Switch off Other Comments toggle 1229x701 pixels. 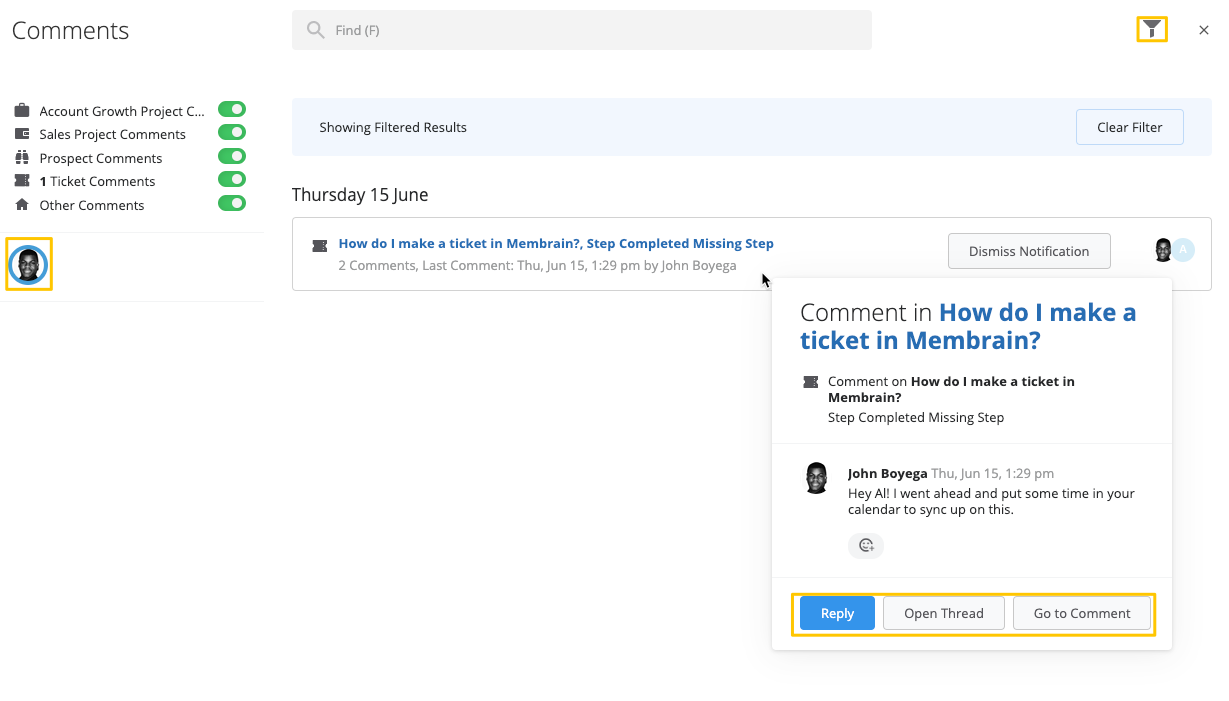[232, 204]
